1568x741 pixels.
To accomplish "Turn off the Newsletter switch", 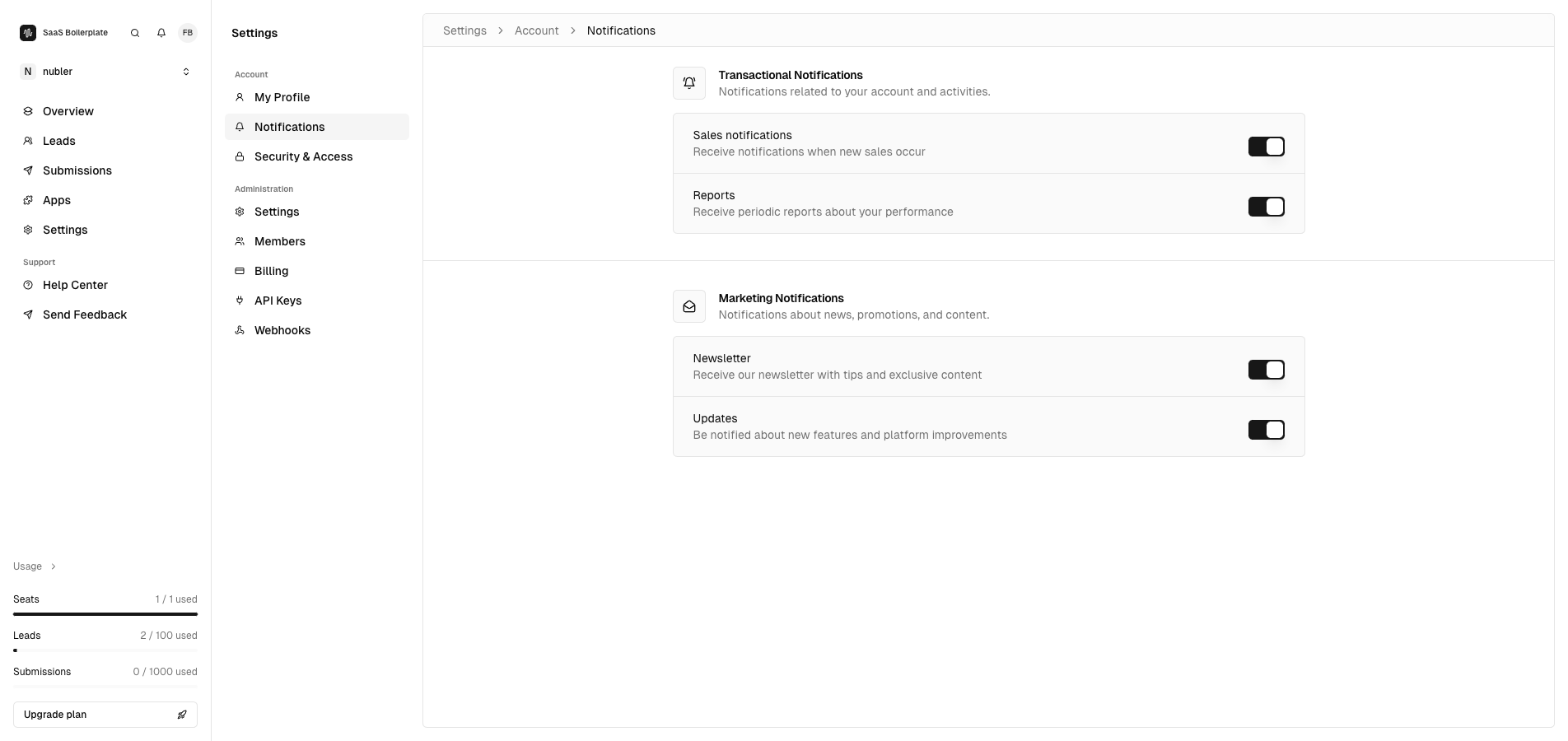I will (x=1267, y=370).
